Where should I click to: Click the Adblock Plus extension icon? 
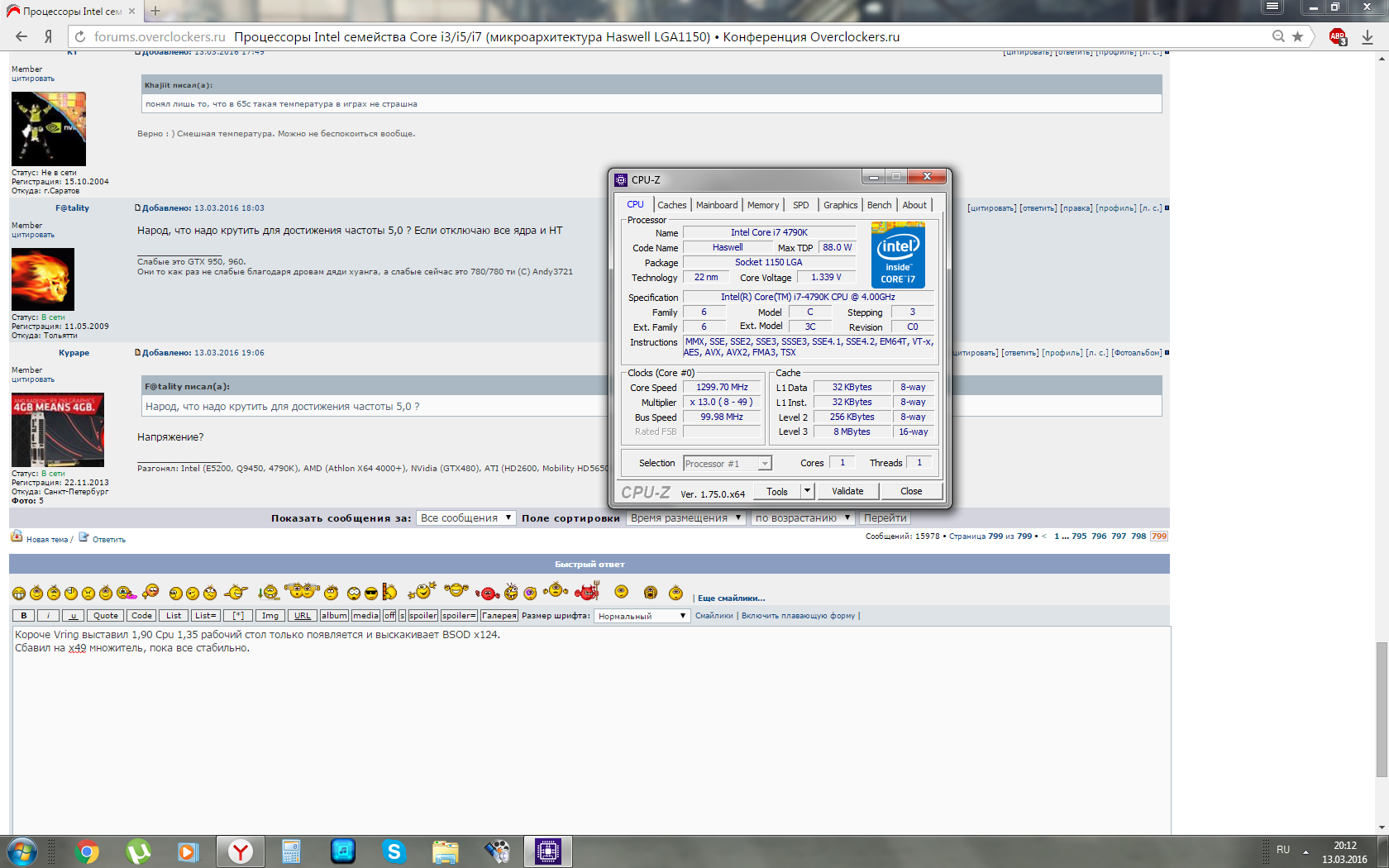click(1337, 36)
